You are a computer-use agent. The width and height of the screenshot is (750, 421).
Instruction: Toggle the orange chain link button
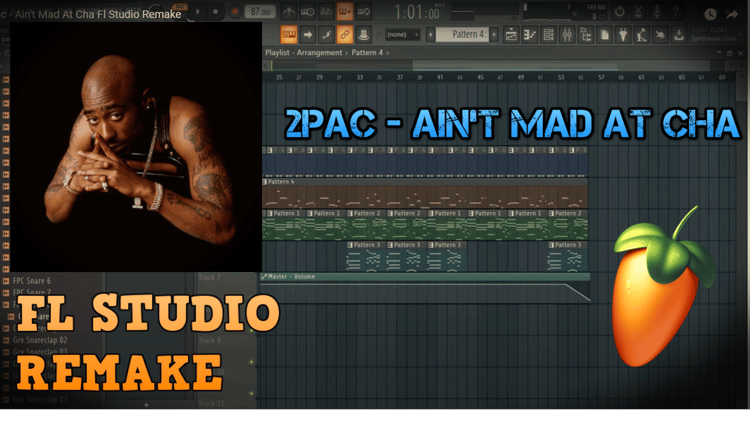[344, 34]
